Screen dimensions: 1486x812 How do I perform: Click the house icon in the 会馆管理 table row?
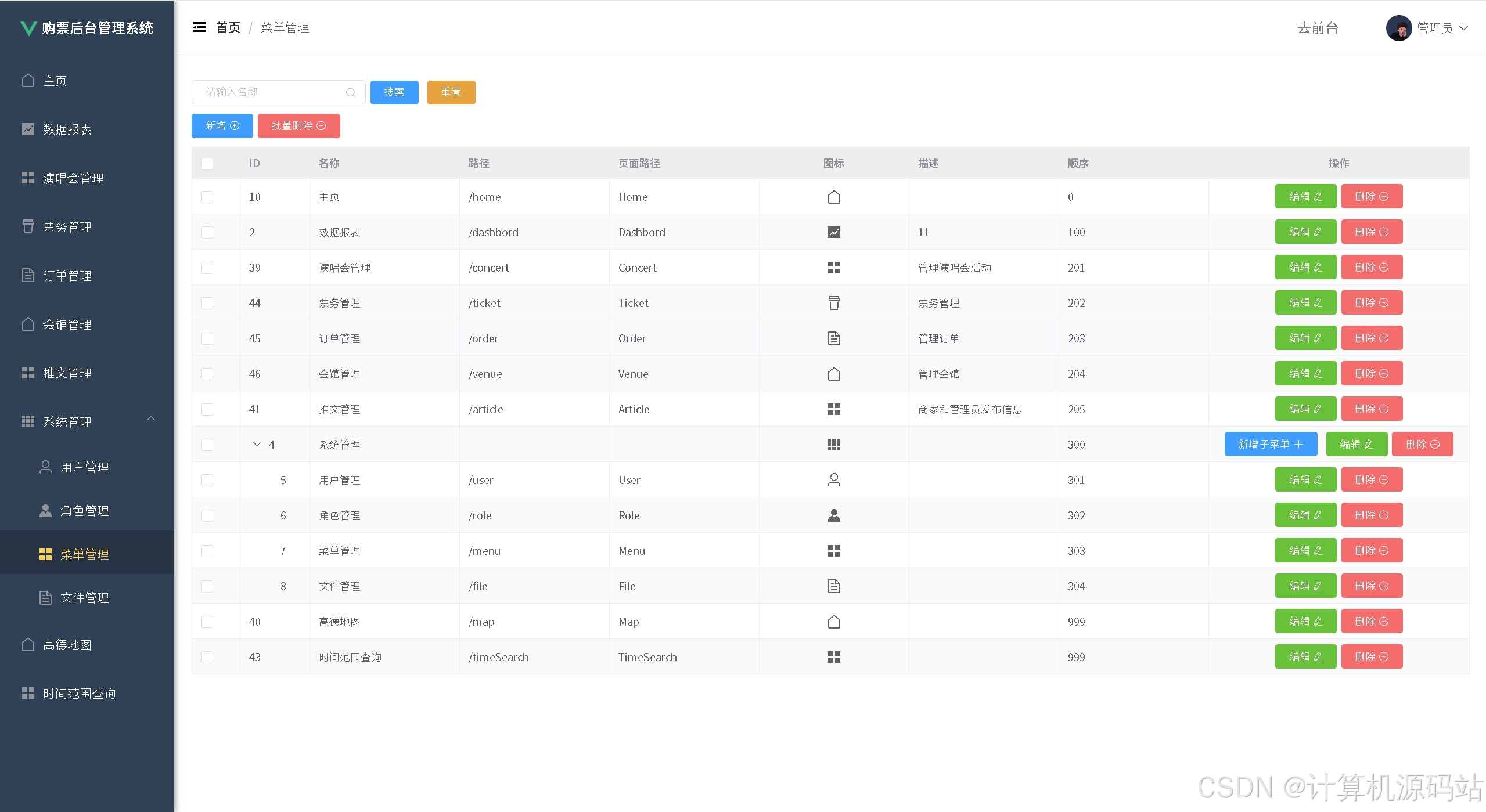[834, 374]
